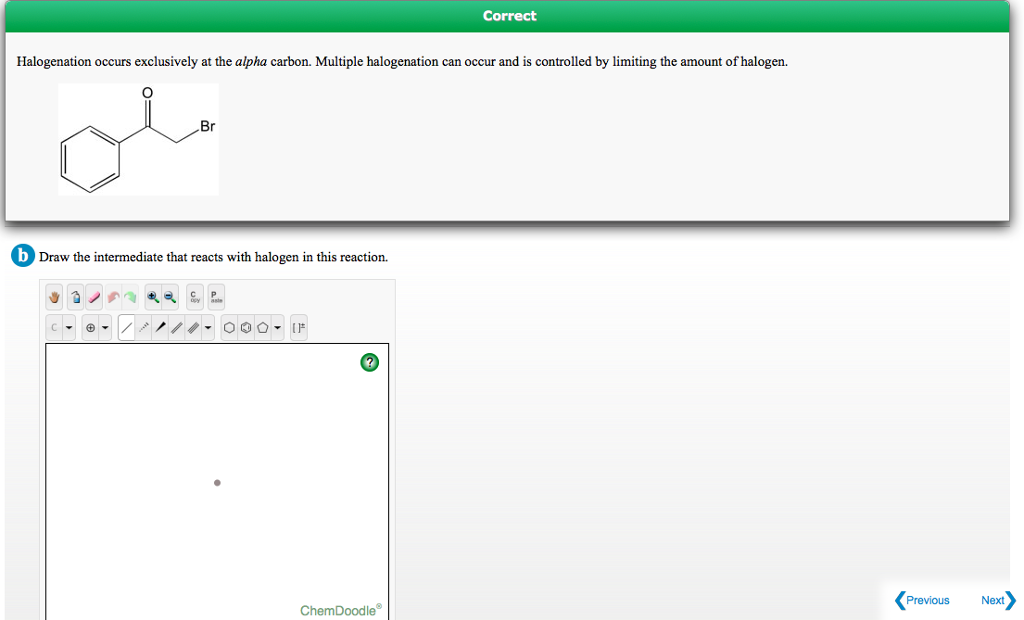The height and width of the screenshot is (620, 1024).
Task: Select the bracket charge tool
Action: pos(299,326)
